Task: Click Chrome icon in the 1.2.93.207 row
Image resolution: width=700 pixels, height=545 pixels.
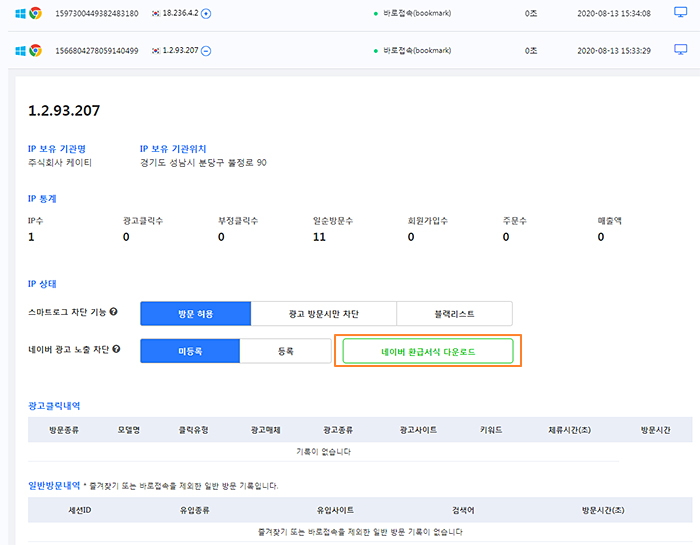Action: tap(35, 50)
